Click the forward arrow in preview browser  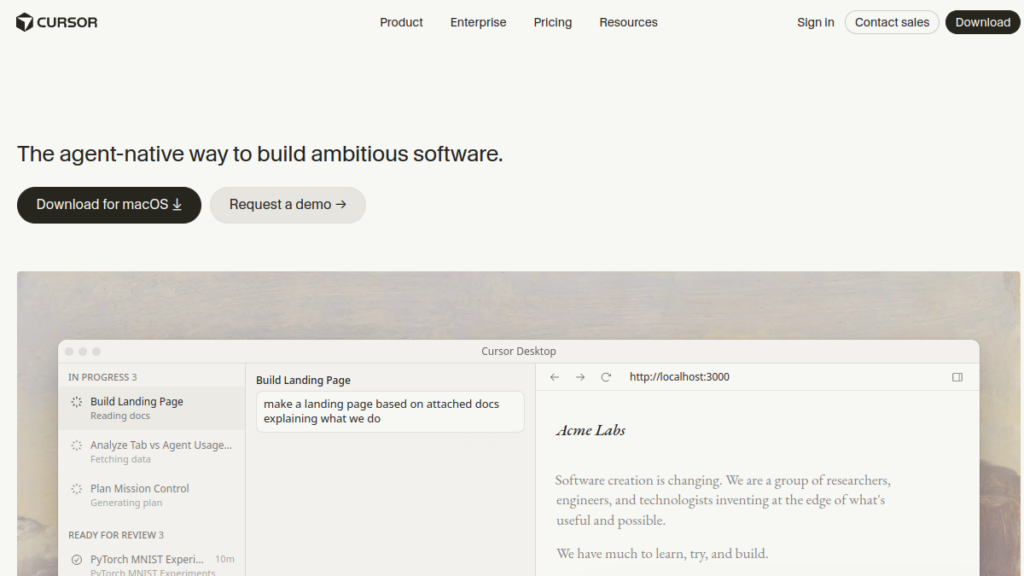pos(580,377)
